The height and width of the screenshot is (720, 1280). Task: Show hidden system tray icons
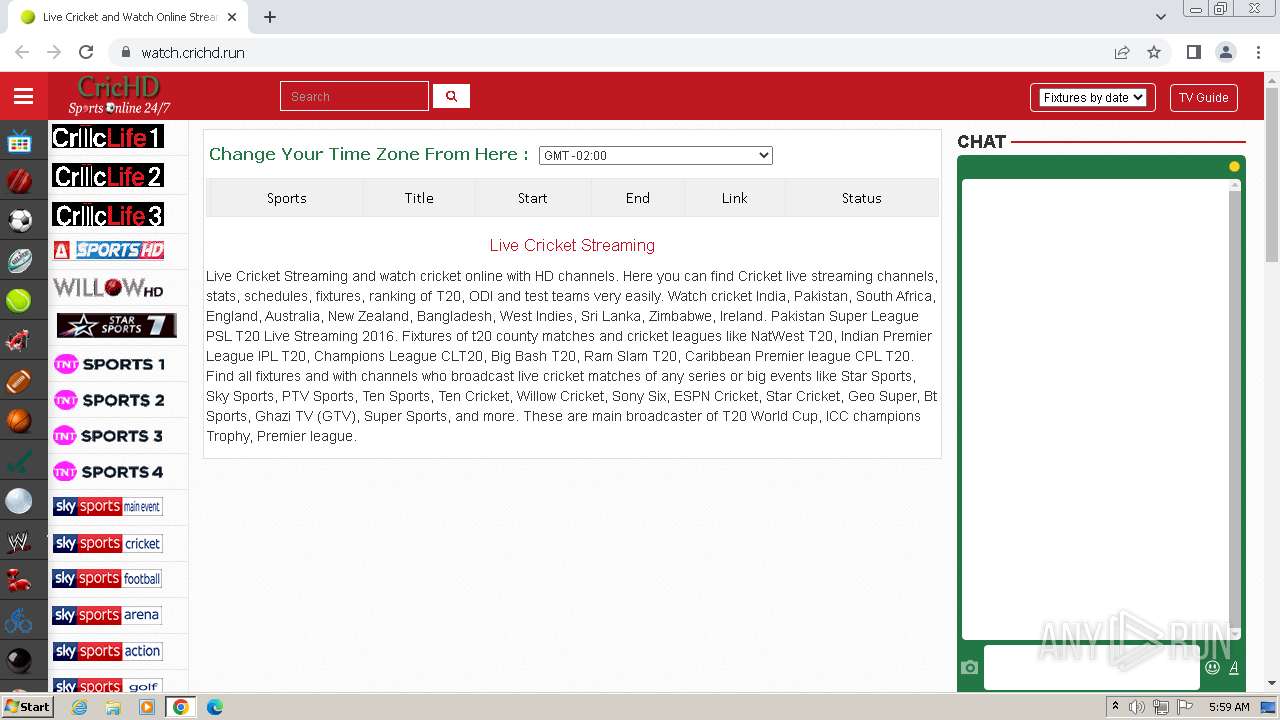coord(1115,706)
